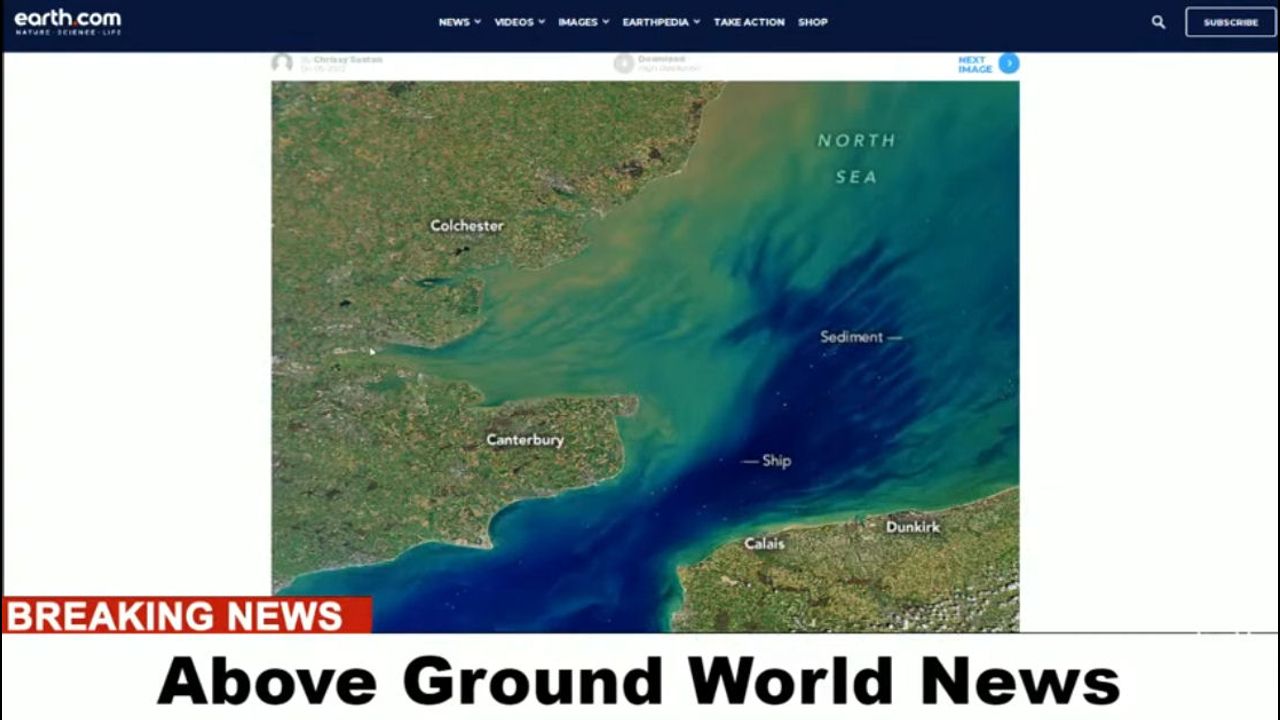
Task: Expand the Images dropdown menu
Action: coord(583,22)
